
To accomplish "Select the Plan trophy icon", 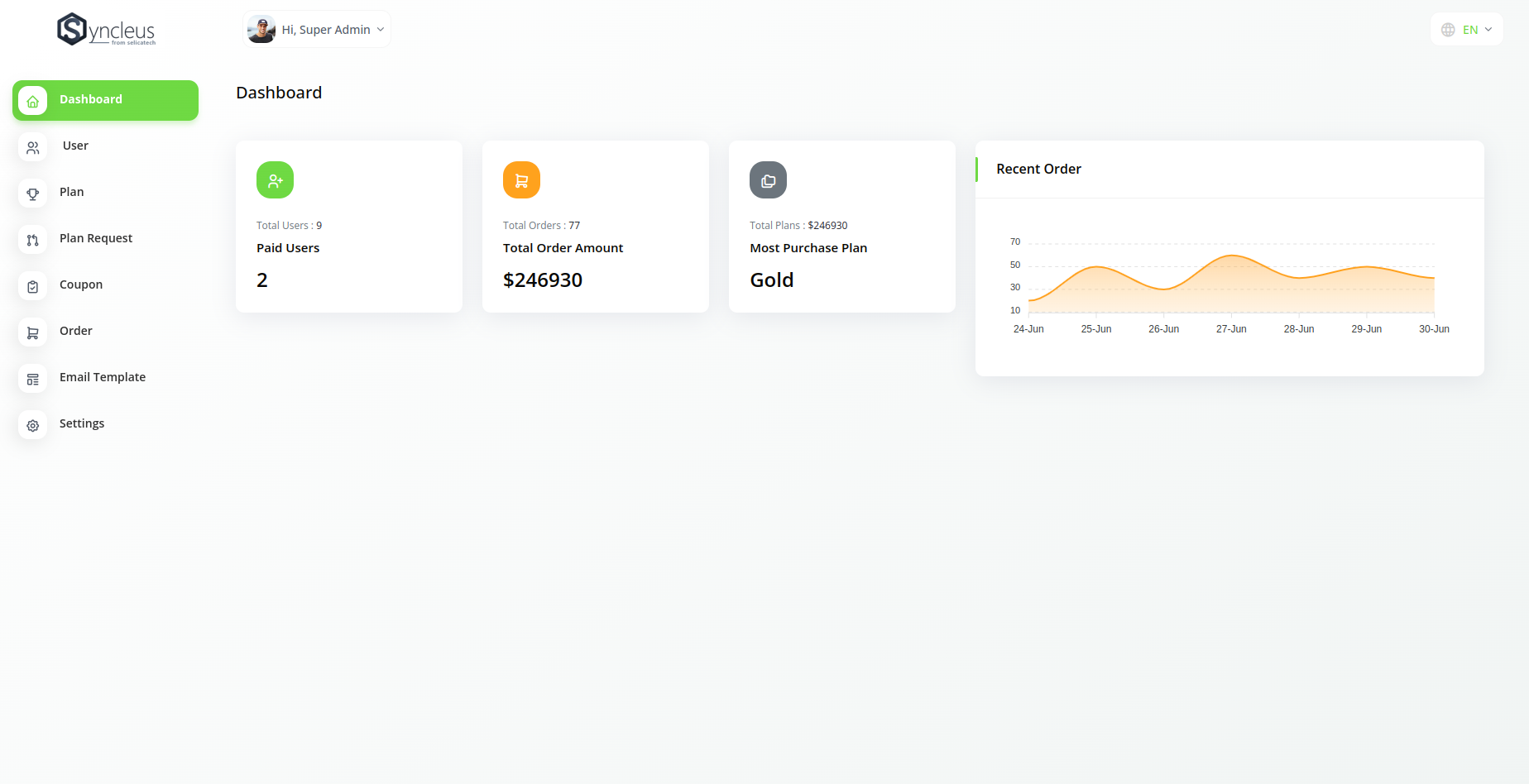I will 32,194.
